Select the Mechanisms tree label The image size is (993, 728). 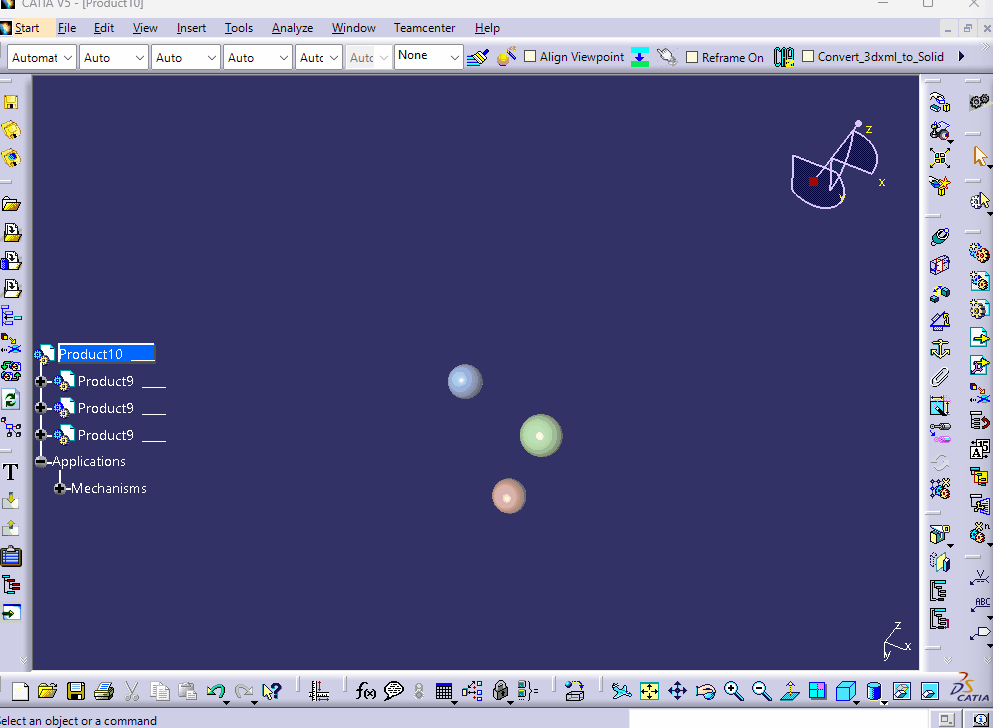[108, 488]
